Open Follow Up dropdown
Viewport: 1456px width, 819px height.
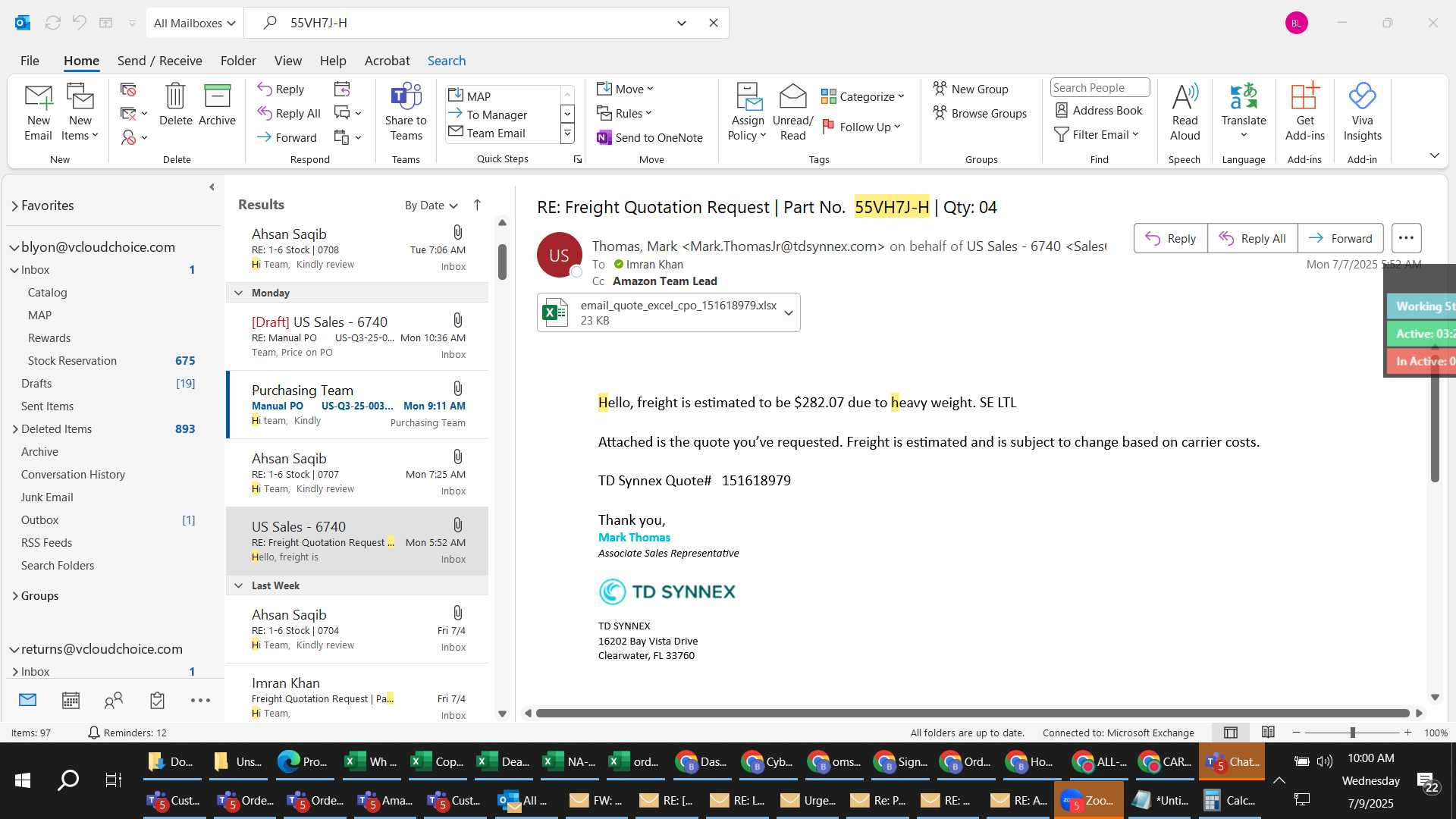tap(861, 127)
